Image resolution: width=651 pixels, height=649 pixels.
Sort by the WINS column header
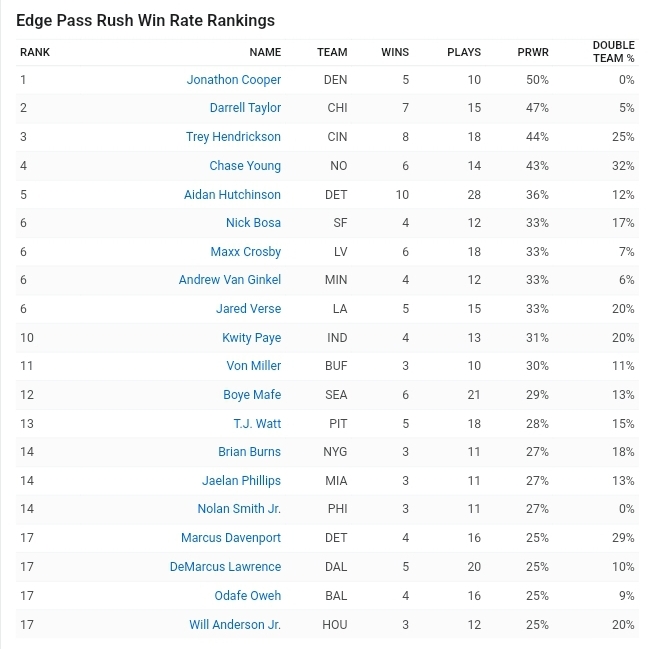tap(395, 52)
